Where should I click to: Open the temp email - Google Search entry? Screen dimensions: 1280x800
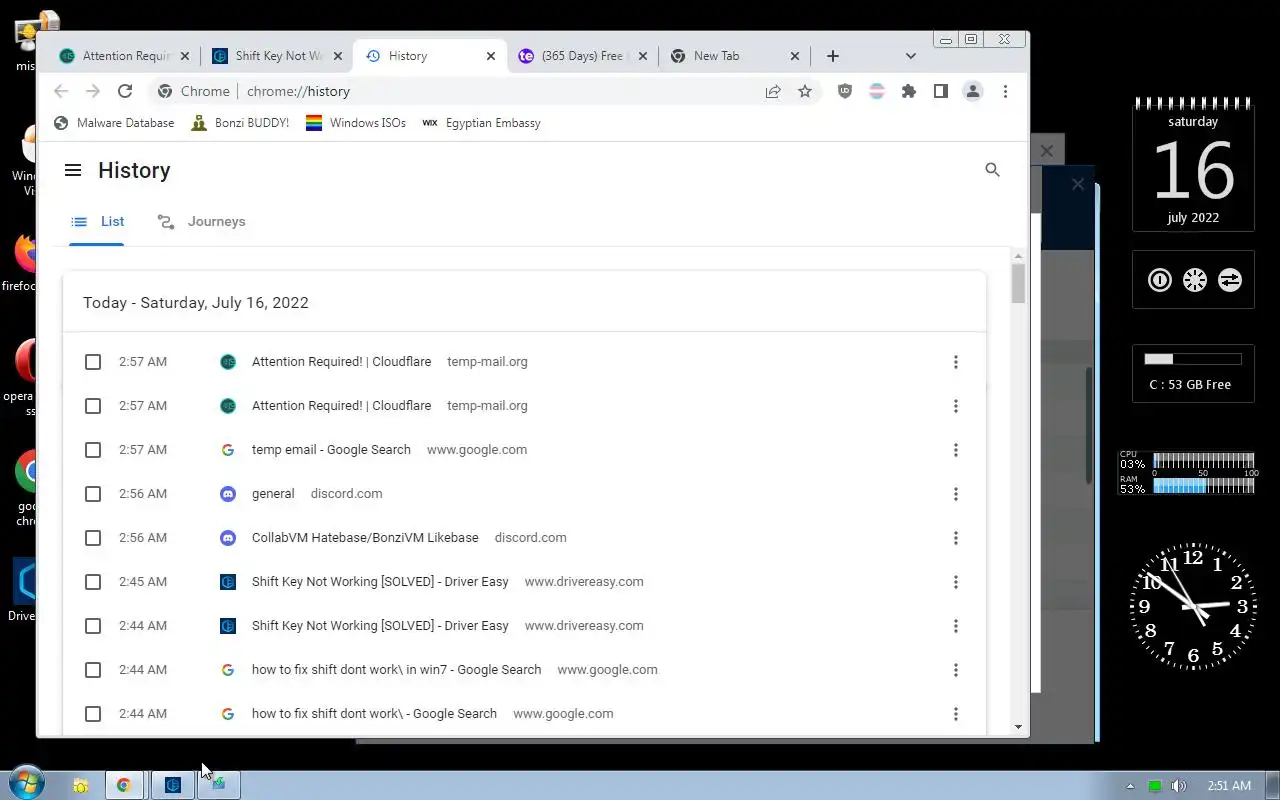[x=331, y=450]
